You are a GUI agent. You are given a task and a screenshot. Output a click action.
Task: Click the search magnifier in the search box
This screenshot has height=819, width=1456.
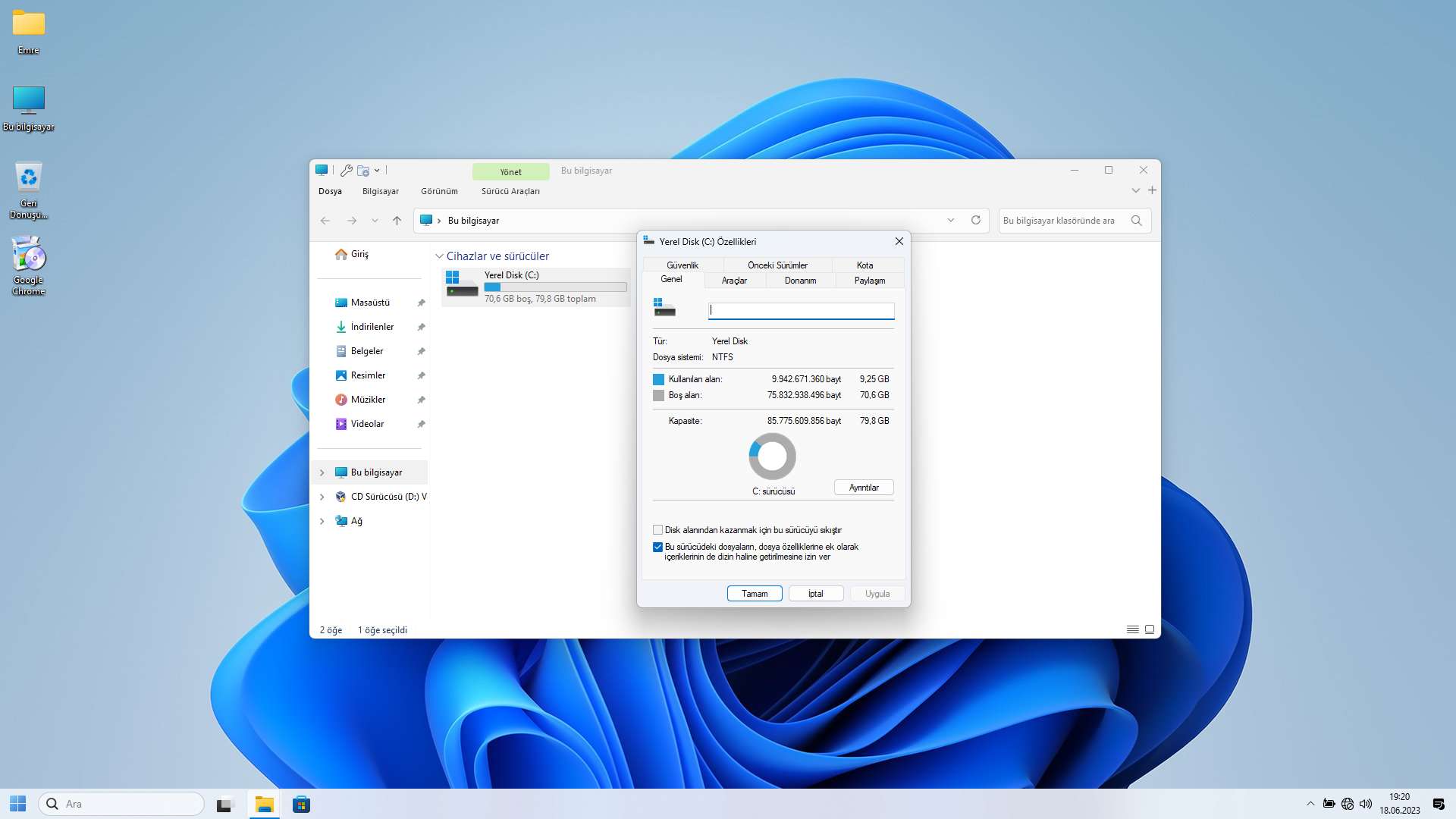(x=1136, y=220)
